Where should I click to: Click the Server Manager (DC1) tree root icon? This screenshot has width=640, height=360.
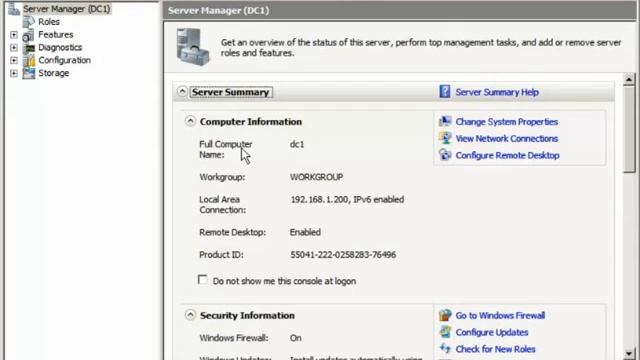coord(14,9)
